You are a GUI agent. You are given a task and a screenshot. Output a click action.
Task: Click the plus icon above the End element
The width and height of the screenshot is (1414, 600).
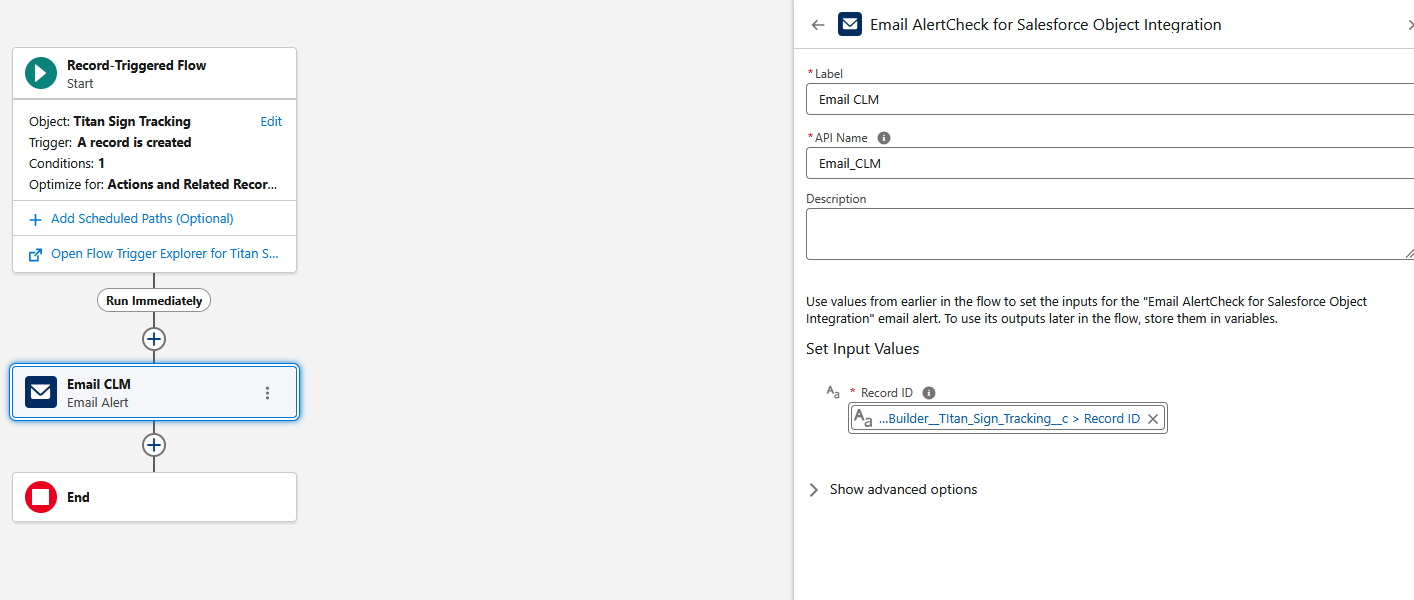coord(154,445)
